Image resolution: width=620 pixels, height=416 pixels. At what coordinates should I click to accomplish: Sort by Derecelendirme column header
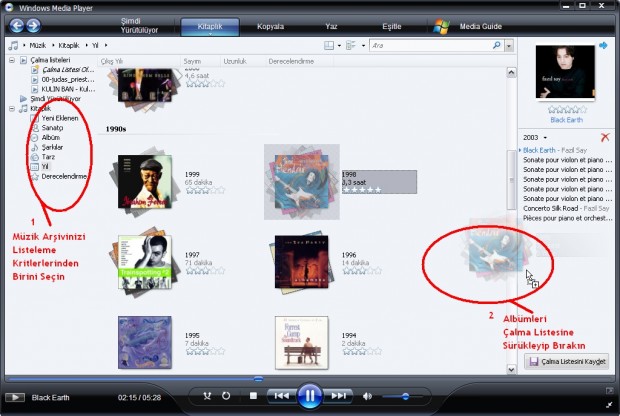[x=291, y=61]
